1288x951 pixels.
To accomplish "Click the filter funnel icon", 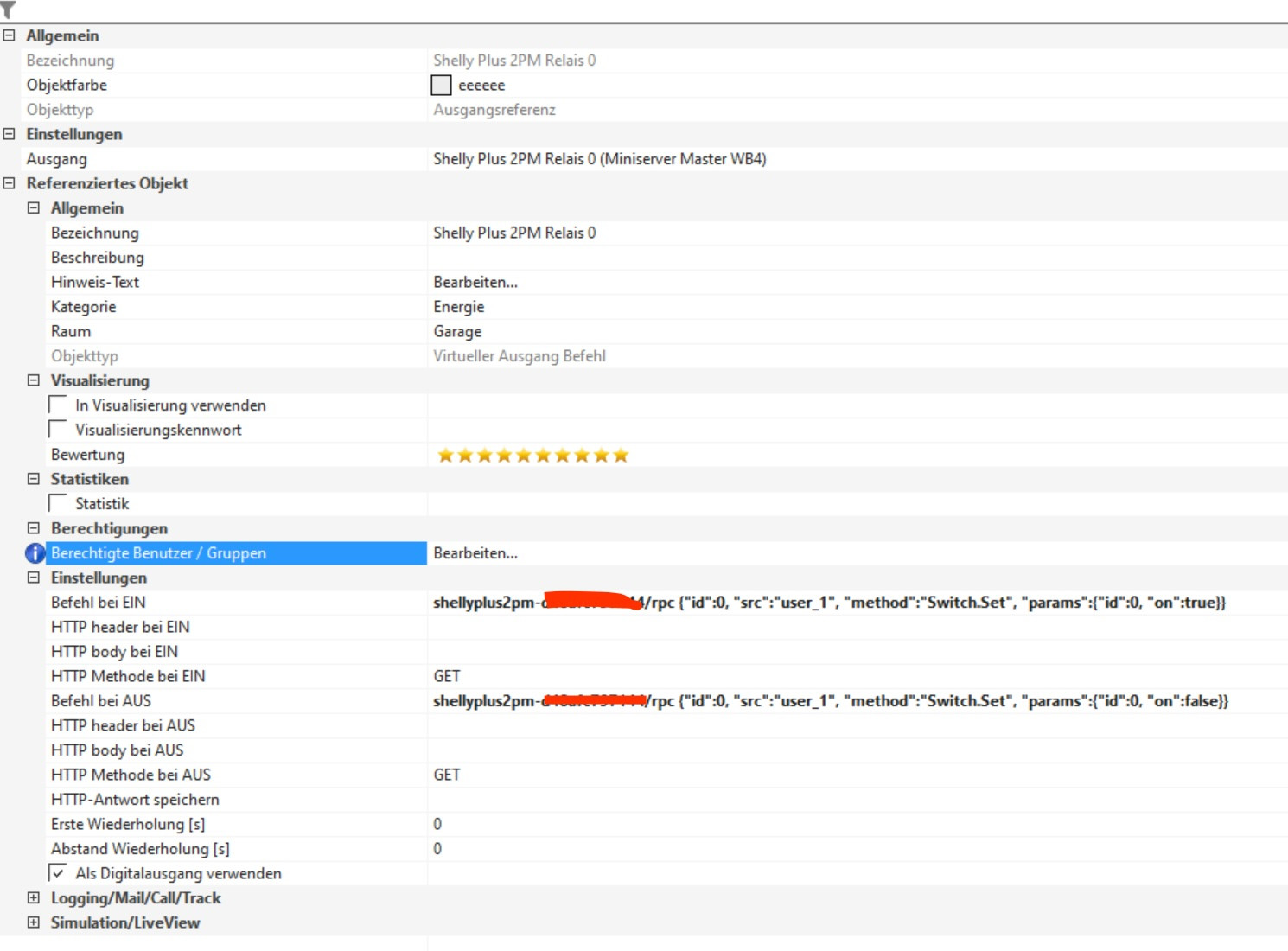I will click(x=8, y=9).
